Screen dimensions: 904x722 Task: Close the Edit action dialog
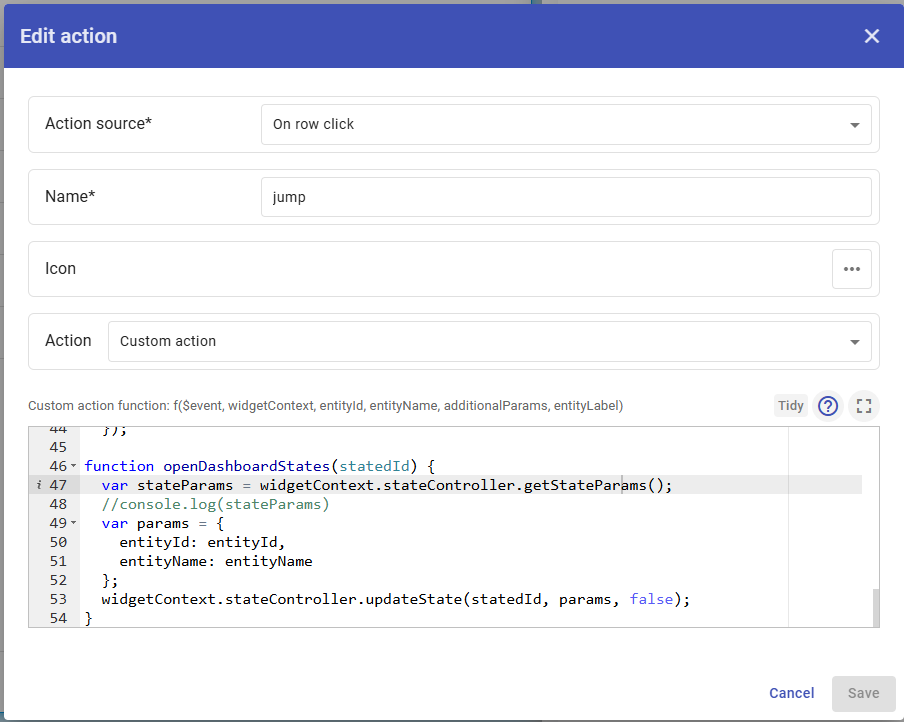872,36
